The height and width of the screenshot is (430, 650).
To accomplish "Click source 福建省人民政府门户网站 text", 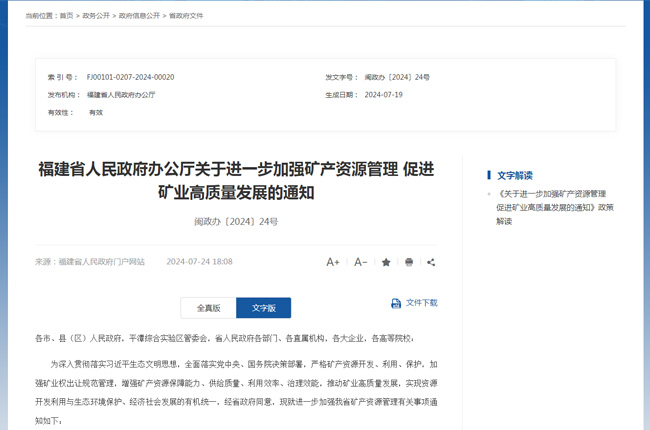I will pyautogui.click(x=102, y=262).
